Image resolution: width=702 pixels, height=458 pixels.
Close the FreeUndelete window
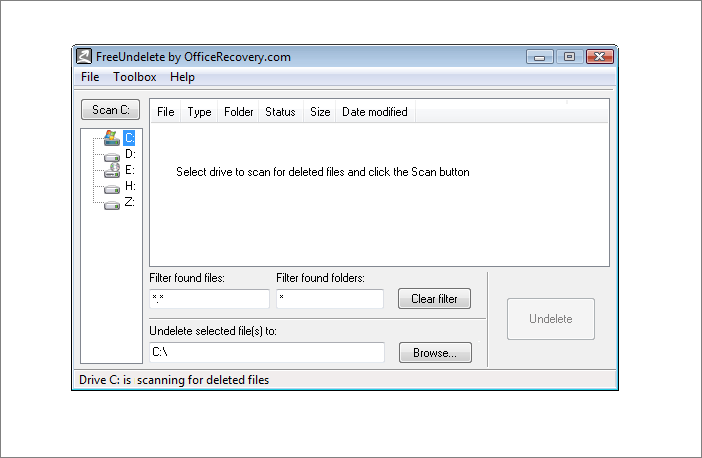[x=600, y=57]
